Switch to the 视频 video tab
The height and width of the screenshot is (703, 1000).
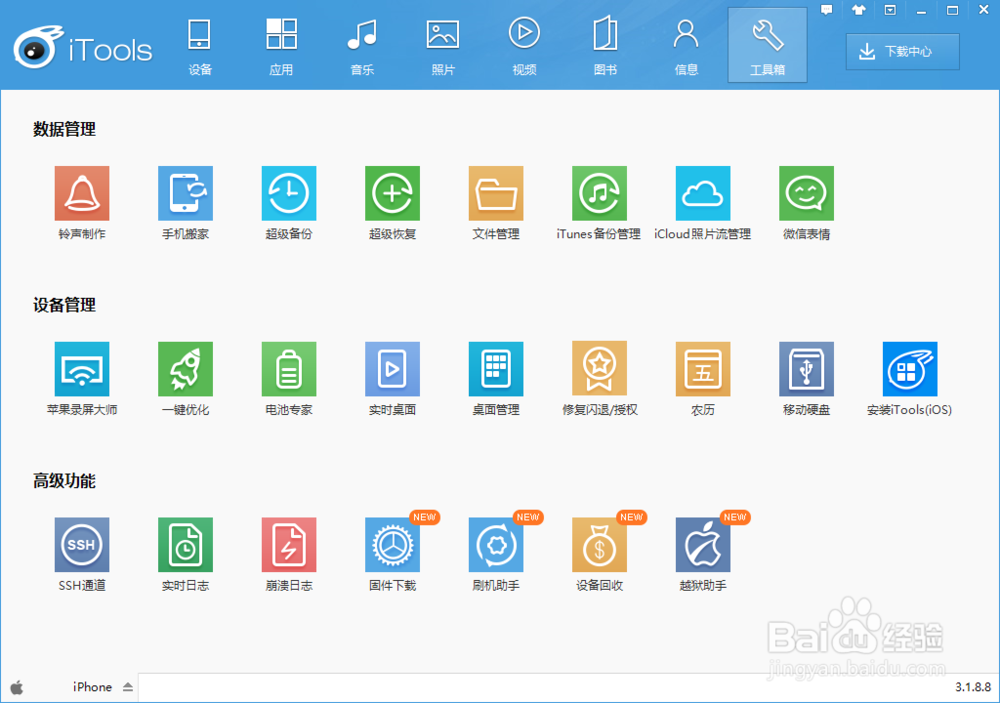point(524,46)
